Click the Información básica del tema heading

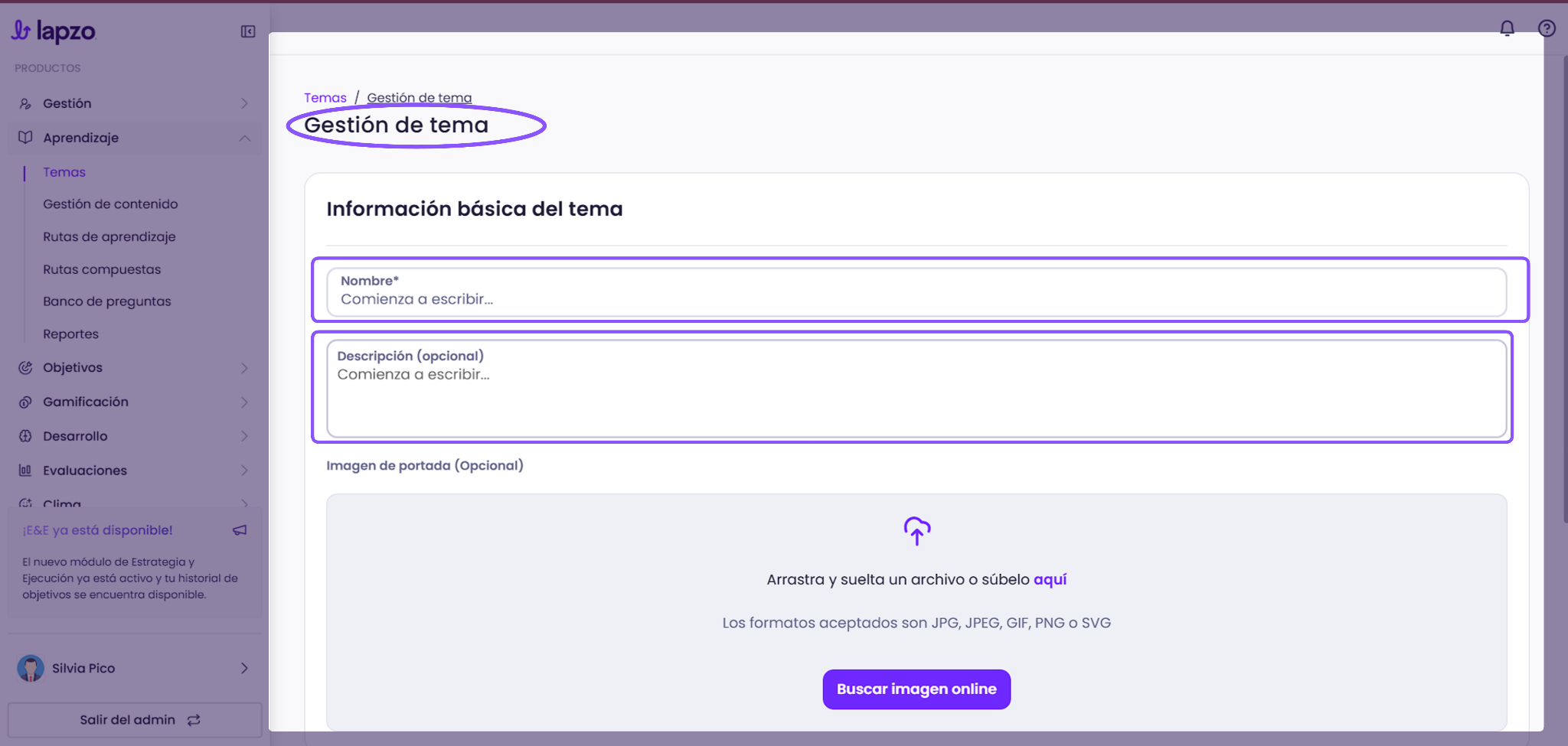(475, 209)
